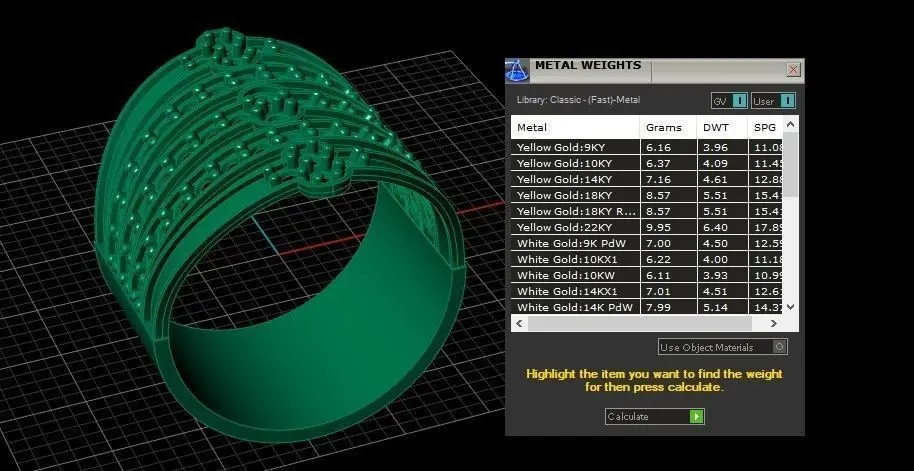Viewport: 914px width, 471px height.
Task: Click the Grams column header
Action: coord(669,127)
